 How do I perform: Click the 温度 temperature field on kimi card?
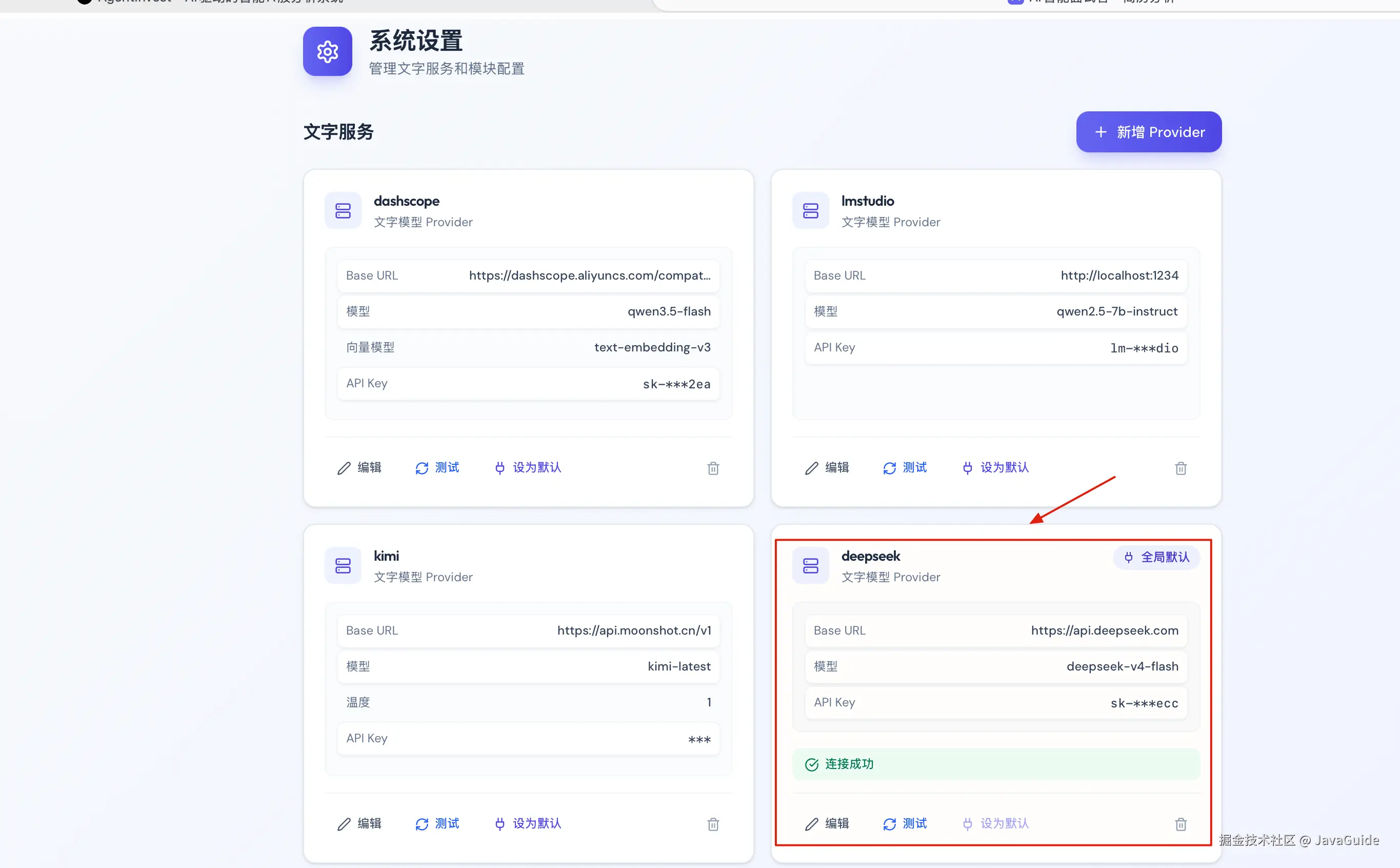[528, 701]
